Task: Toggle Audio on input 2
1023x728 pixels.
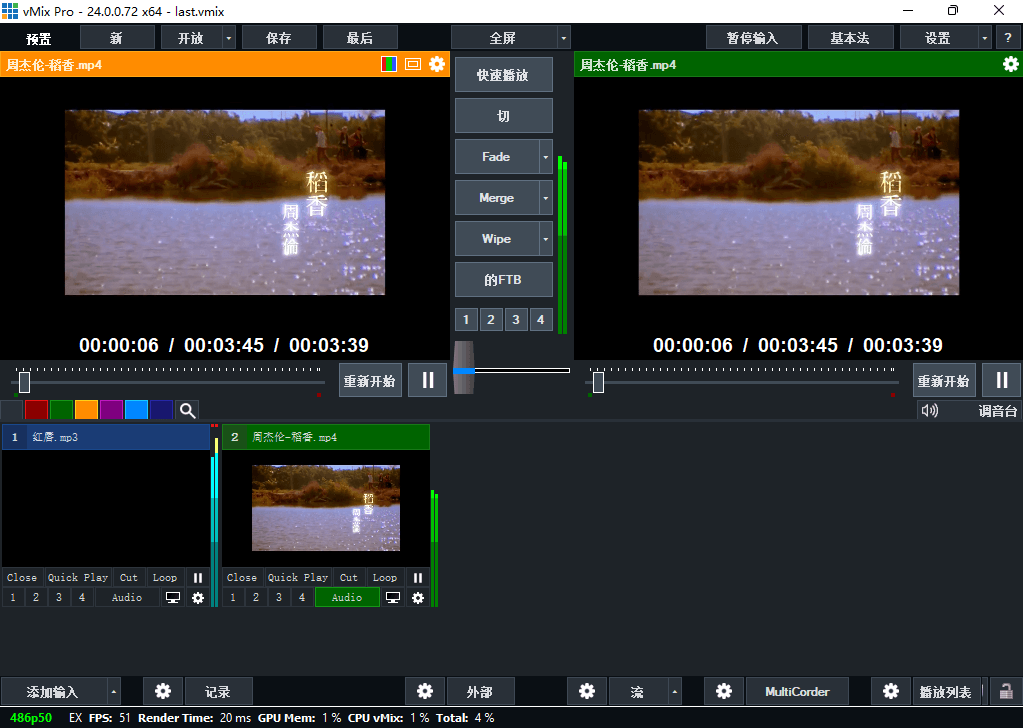Action: pos(347,598)
